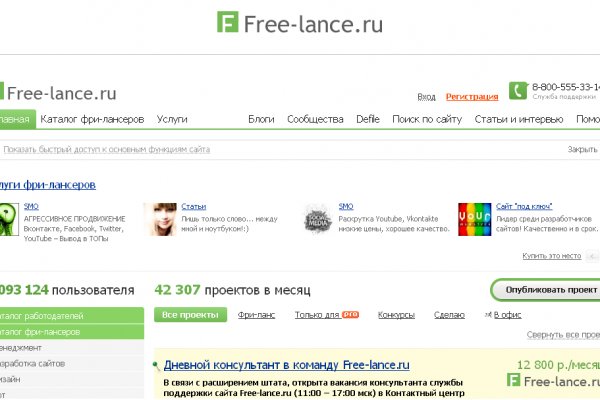Open the Услуги menu item
This screenshot has width=600, height=400.
[172, 119]
